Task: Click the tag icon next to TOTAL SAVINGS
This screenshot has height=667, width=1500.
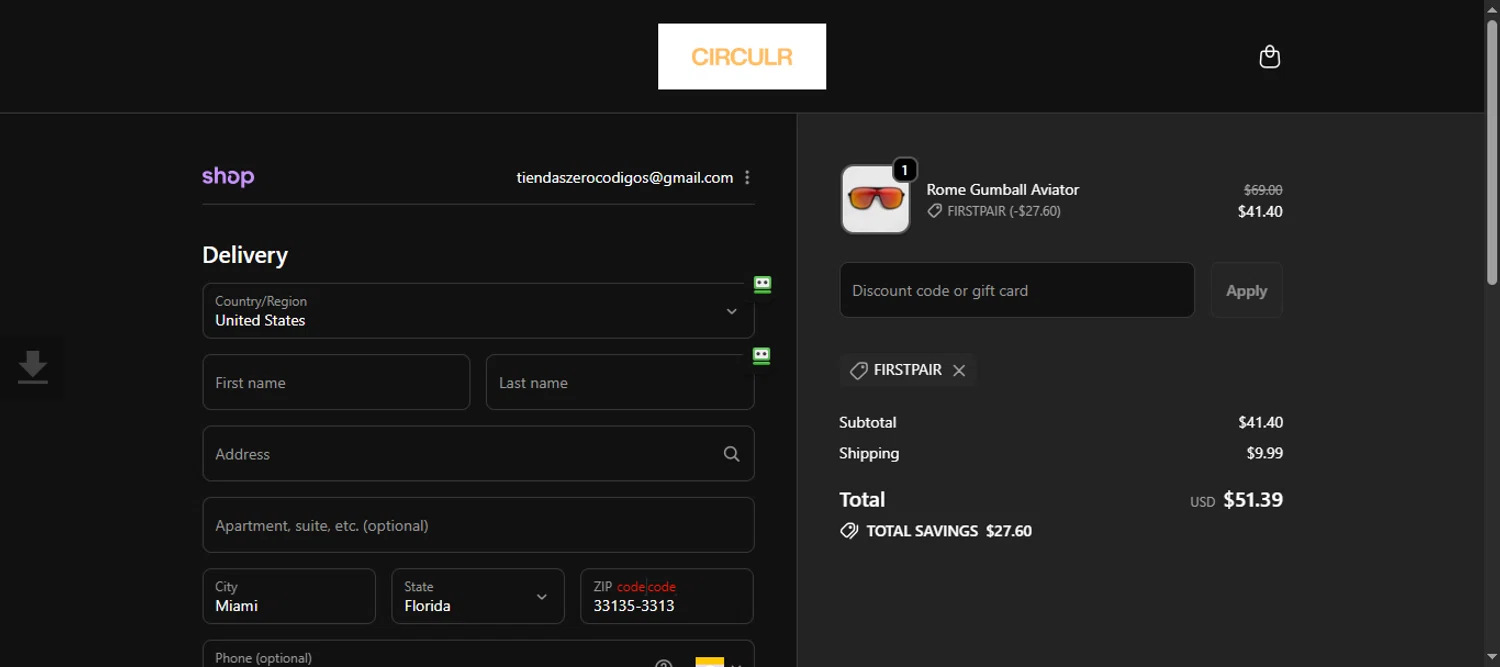Action: click(x=849, y=531)
